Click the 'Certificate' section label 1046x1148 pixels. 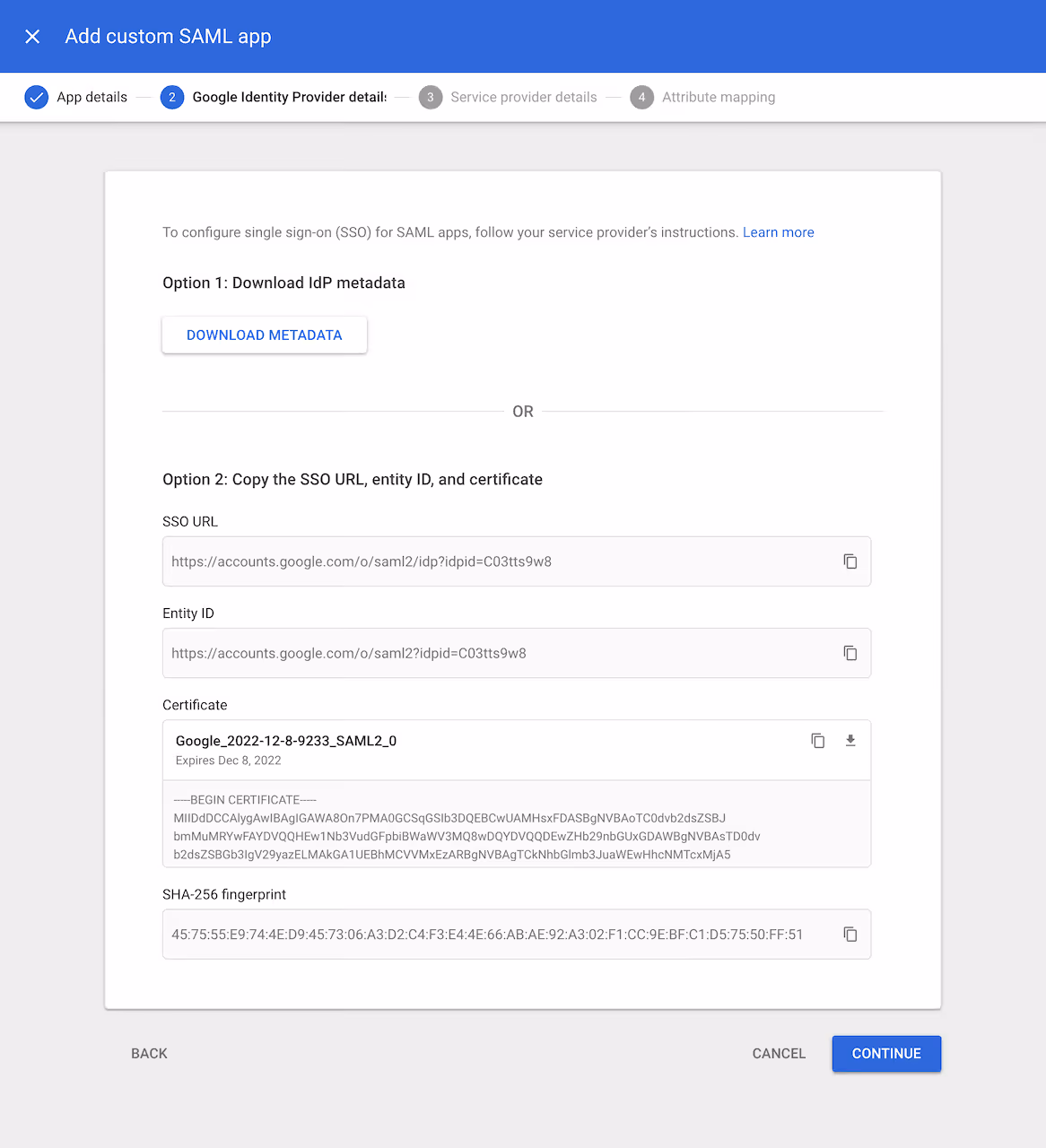(195, 705)
